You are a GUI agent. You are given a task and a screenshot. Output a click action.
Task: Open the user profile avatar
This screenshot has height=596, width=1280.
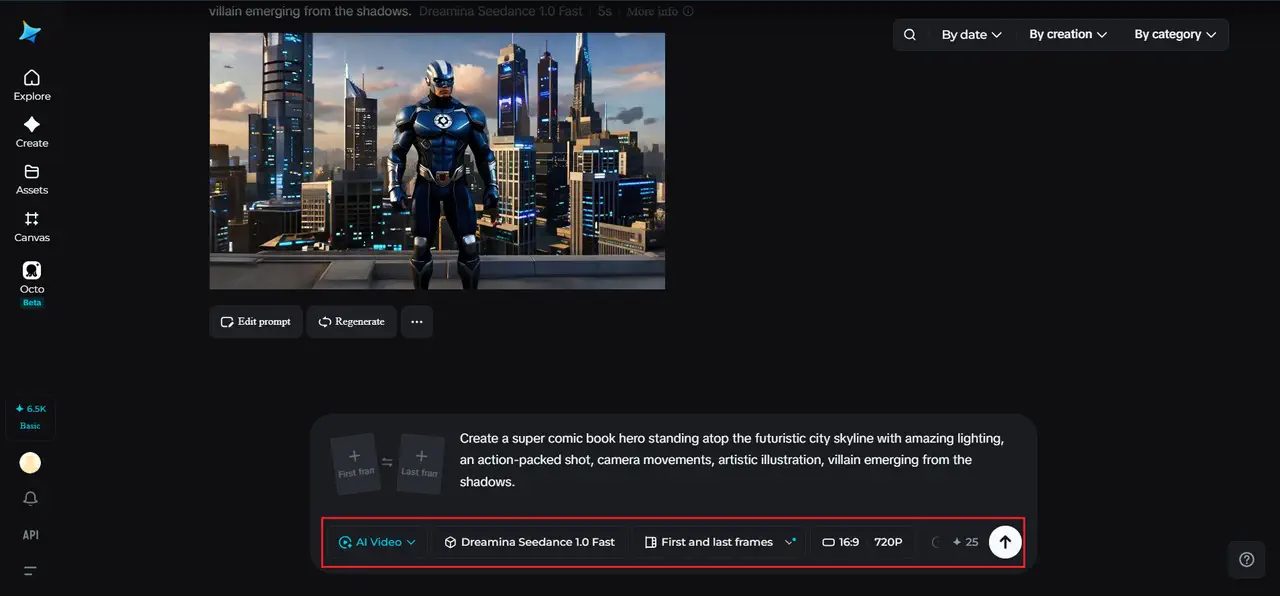(31, 463)
